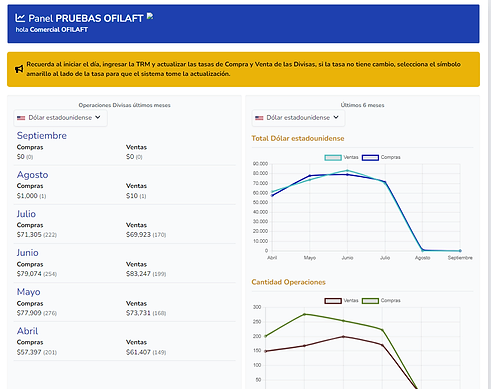The width and height of the screenshot is (491, 389).
Task: Open the Septiembre month heading
Action: (x=42, y=136)
